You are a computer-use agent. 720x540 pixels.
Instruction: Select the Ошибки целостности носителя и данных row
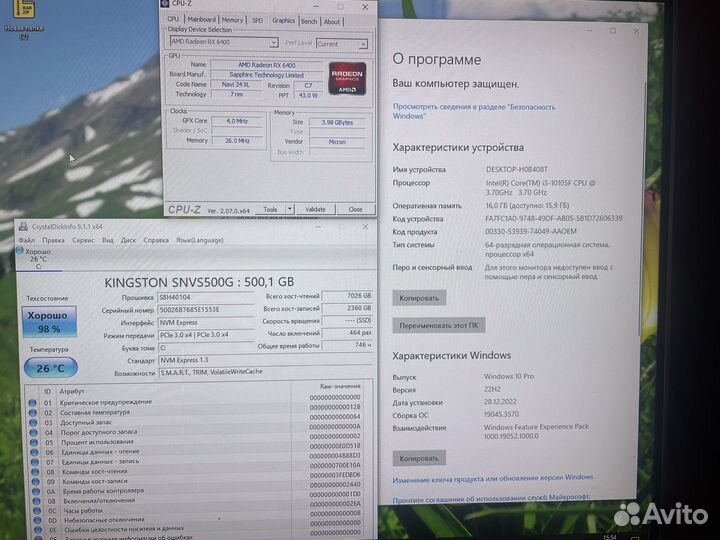(x=197, y=530)
